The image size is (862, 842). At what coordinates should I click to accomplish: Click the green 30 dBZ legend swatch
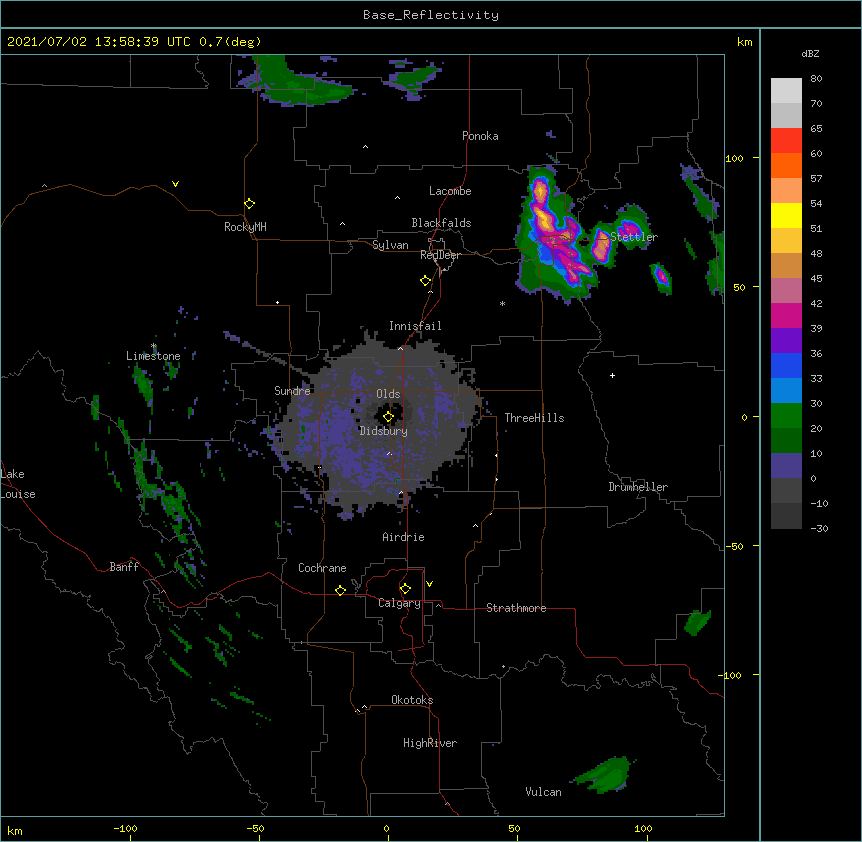coord(786,416)
